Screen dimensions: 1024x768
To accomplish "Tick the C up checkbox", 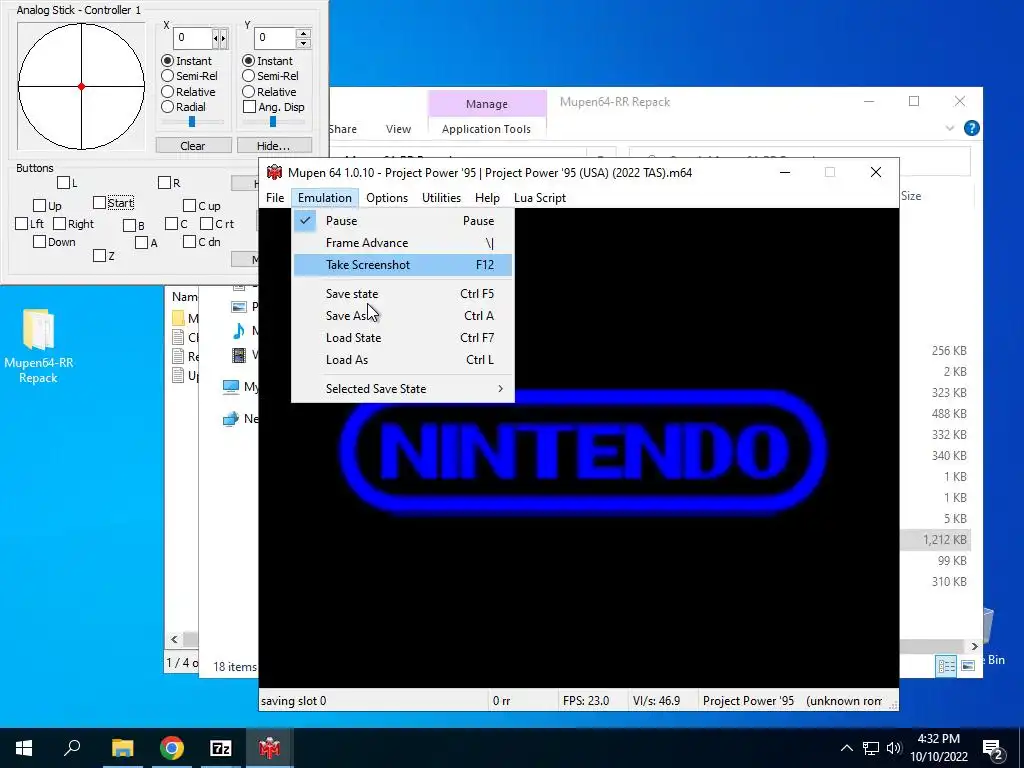I will point(189,206).
